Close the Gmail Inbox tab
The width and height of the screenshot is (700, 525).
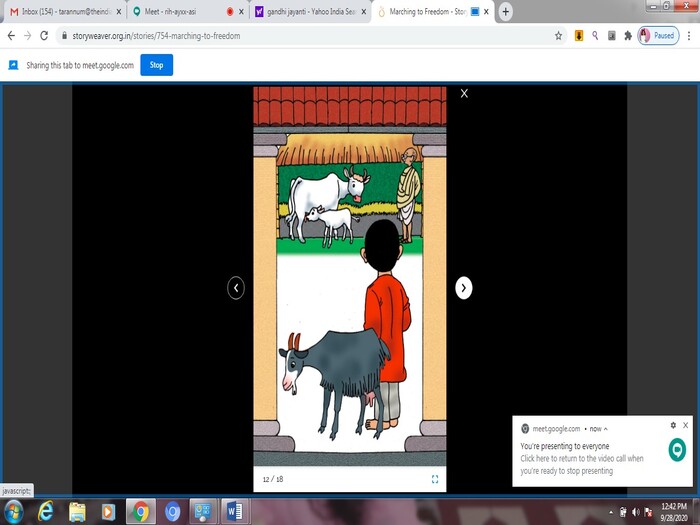click(119, 12)
